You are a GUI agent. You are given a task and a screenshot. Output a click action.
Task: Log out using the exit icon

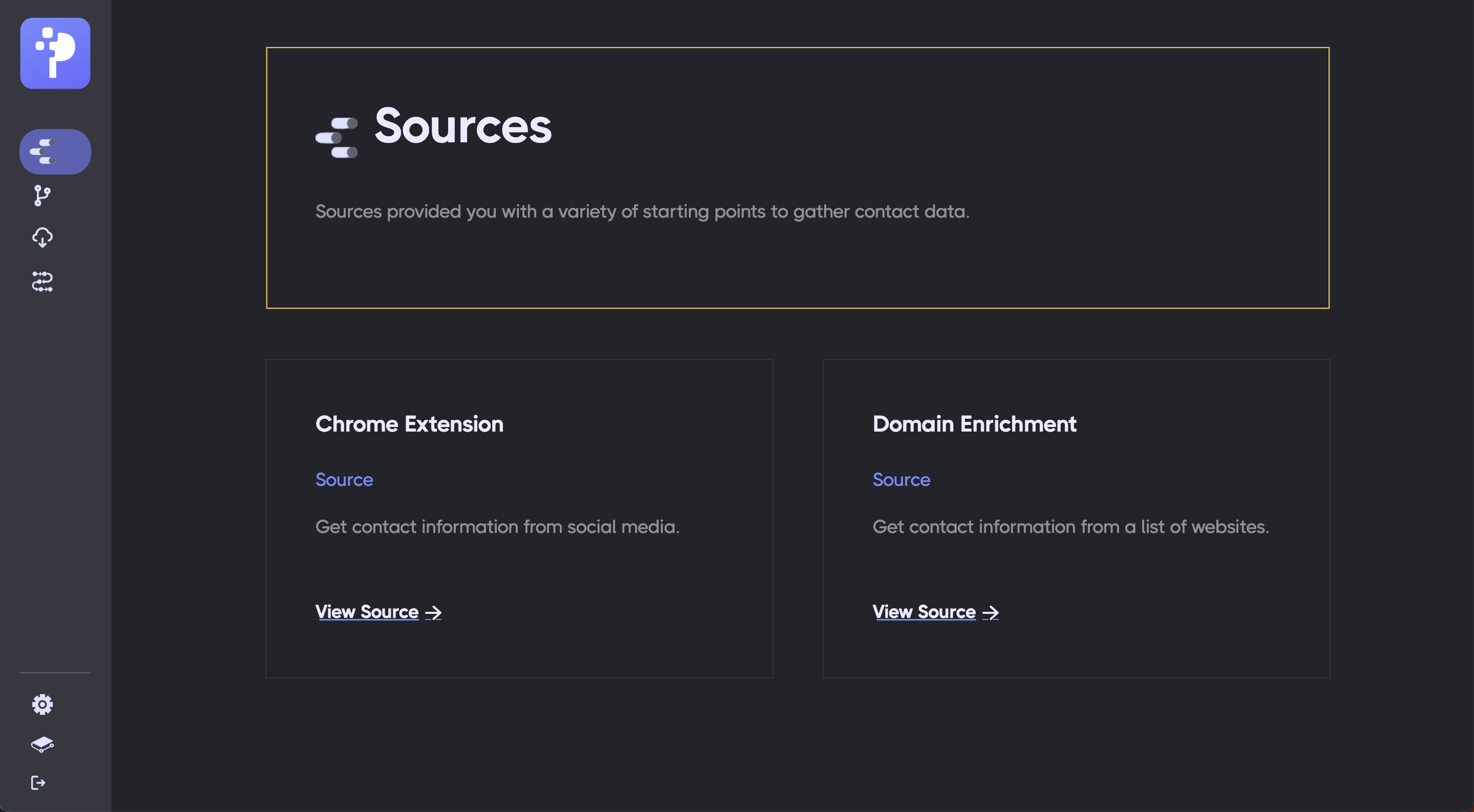[38, 783]
